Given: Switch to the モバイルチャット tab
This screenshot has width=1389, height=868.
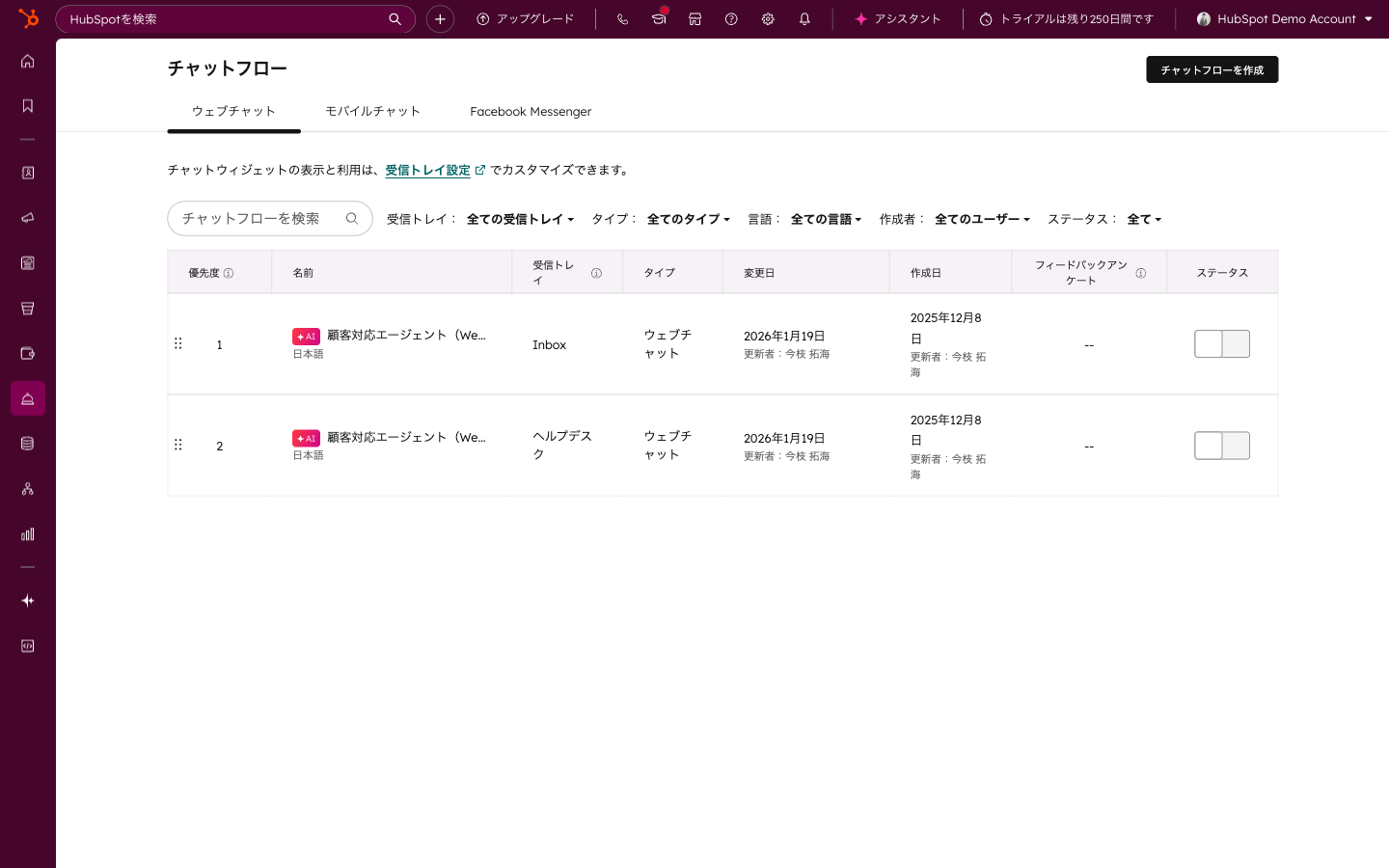Looking at the screenshot, I should click(x=372, y=112).
